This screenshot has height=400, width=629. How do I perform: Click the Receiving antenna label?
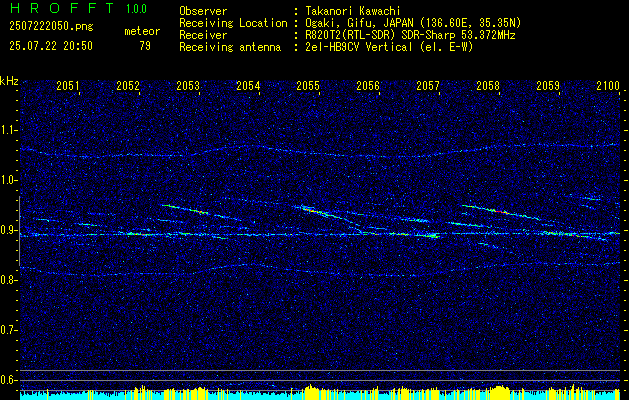(x=230, y=47)
